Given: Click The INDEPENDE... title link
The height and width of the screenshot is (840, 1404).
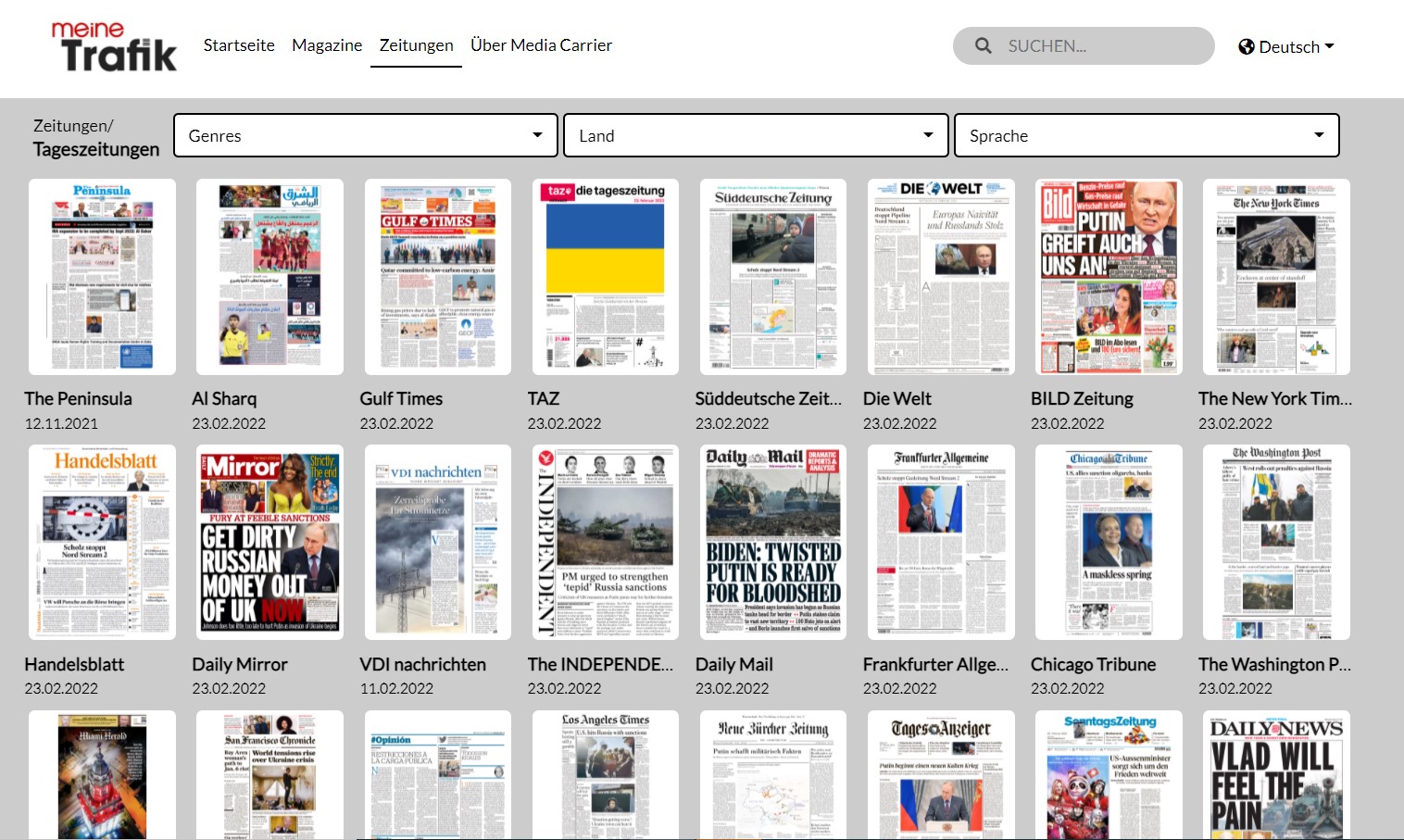Looking at the screenshot, I should (x=600, y=664).
